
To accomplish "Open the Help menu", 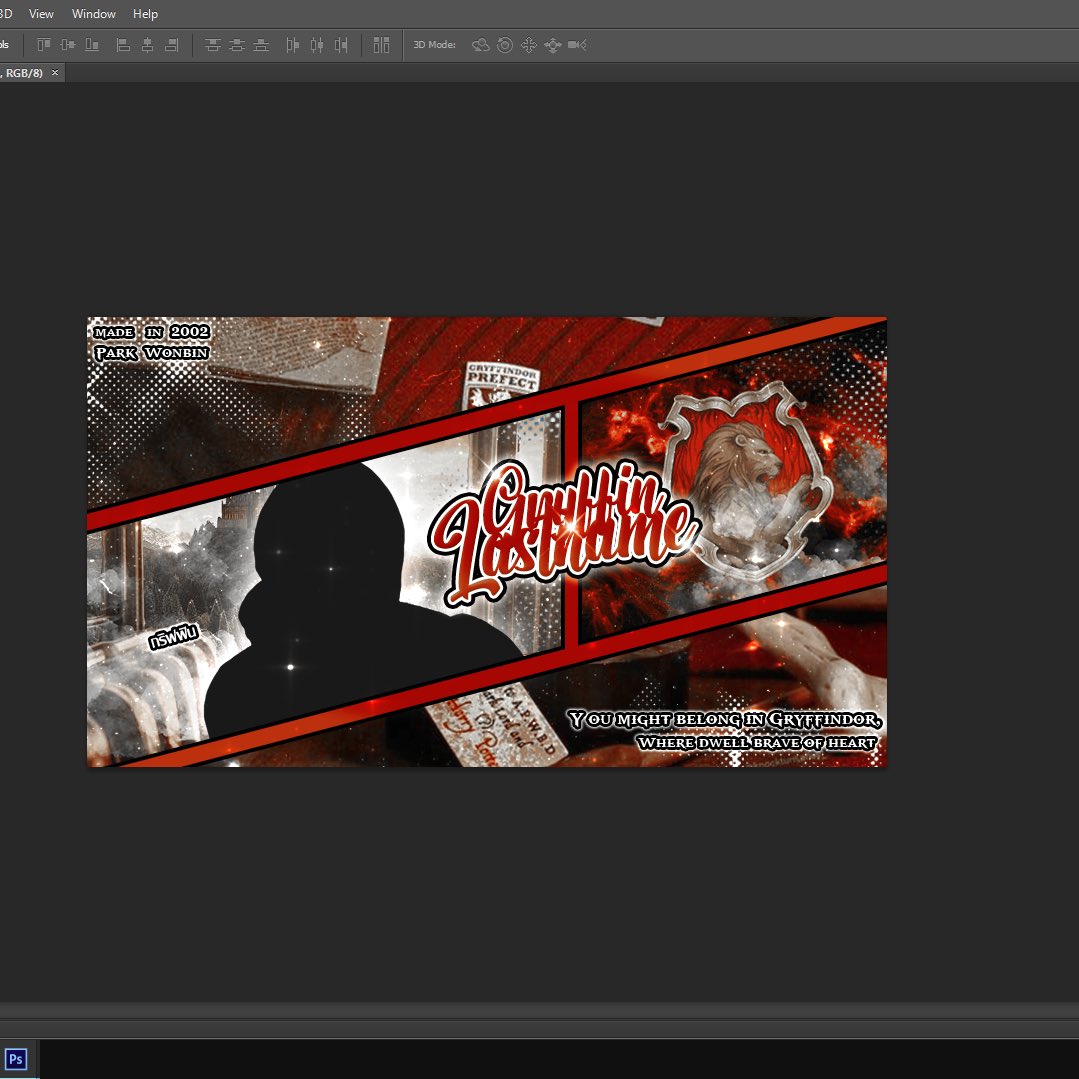I will (x=145, y=14).
